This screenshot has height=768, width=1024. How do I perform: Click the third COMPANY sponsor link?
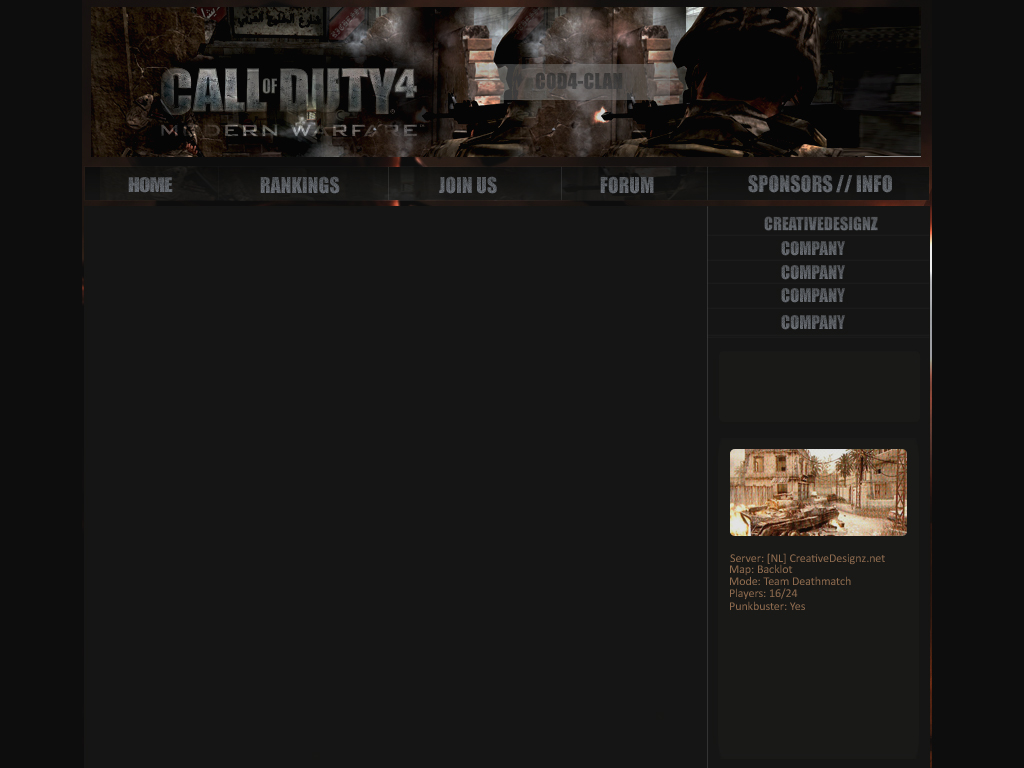[x=813, y=295]
